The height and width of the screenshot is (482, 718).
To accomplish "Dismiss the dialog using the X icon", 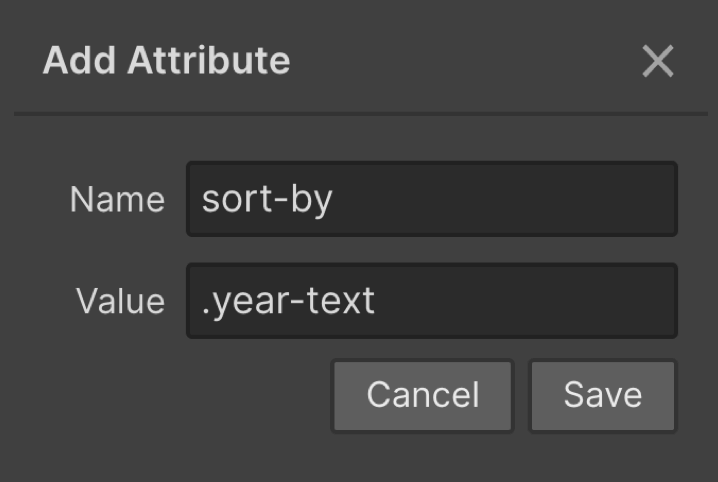I will [658, 61].
